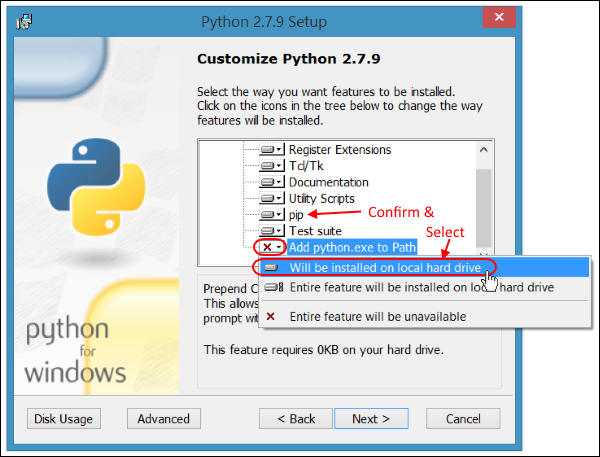The width and height of the screenshot is (600, 457).
Task: Go to previous step with Back
Action: [296, 419]
